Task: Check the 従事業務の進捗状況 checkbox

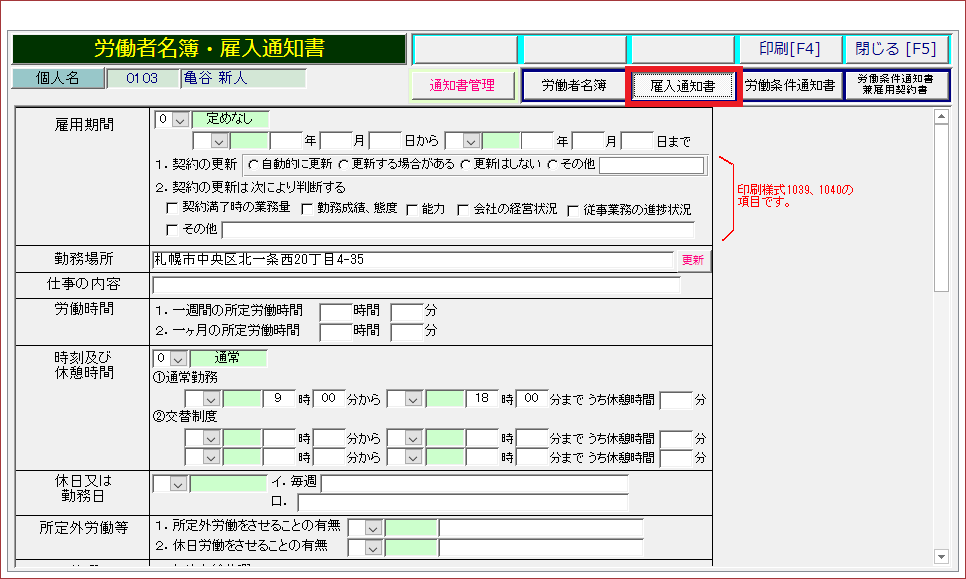Action: pos(574,210)
